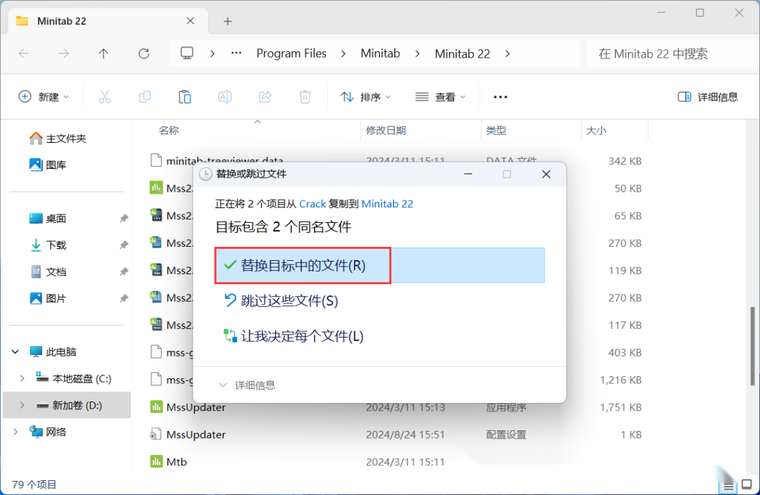Click the This PC monitor icon in address bar

point(187,53)
